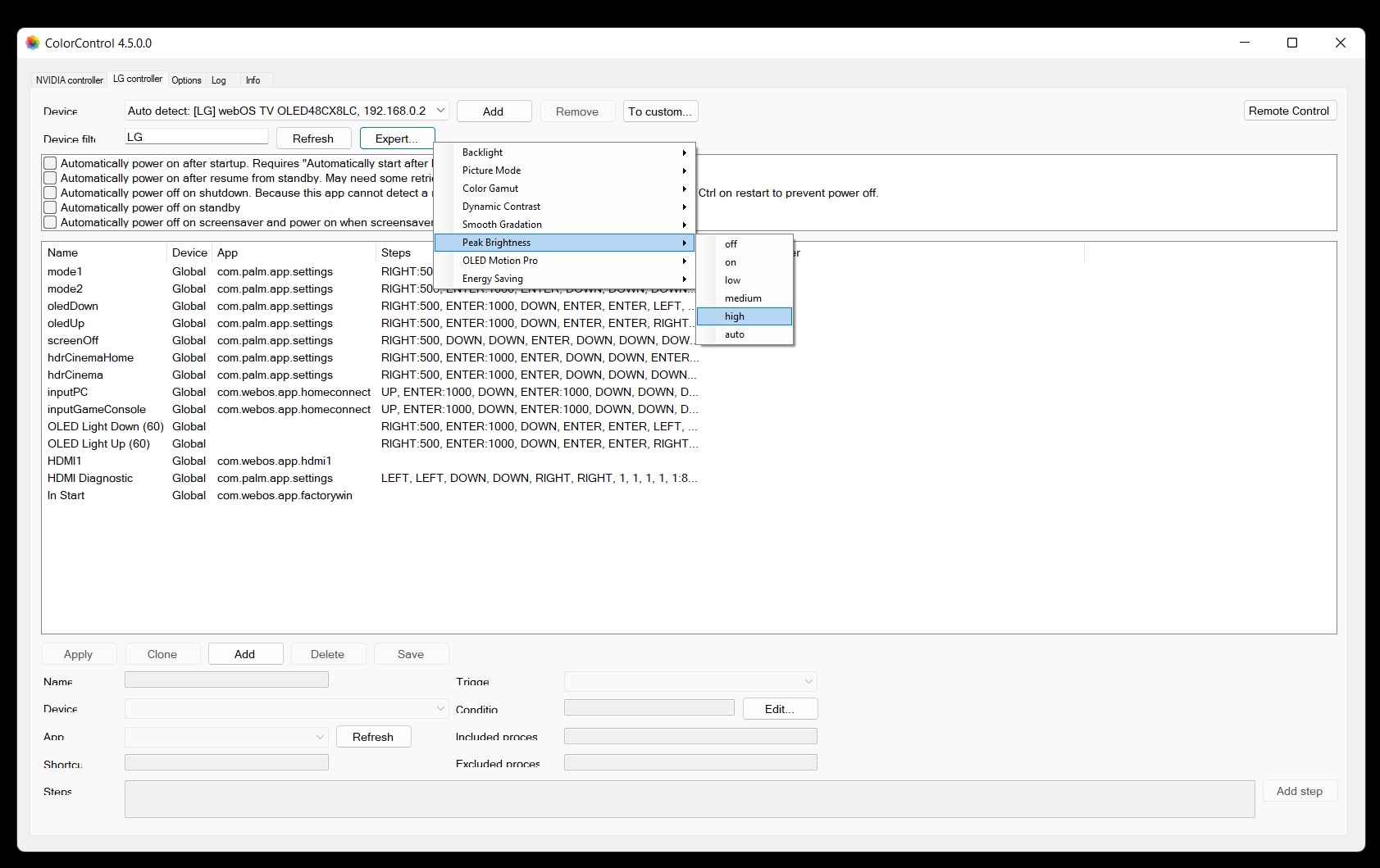Sort list by Name column header
The width and height of the screenshot is (1380, 868).
(104, 252)
